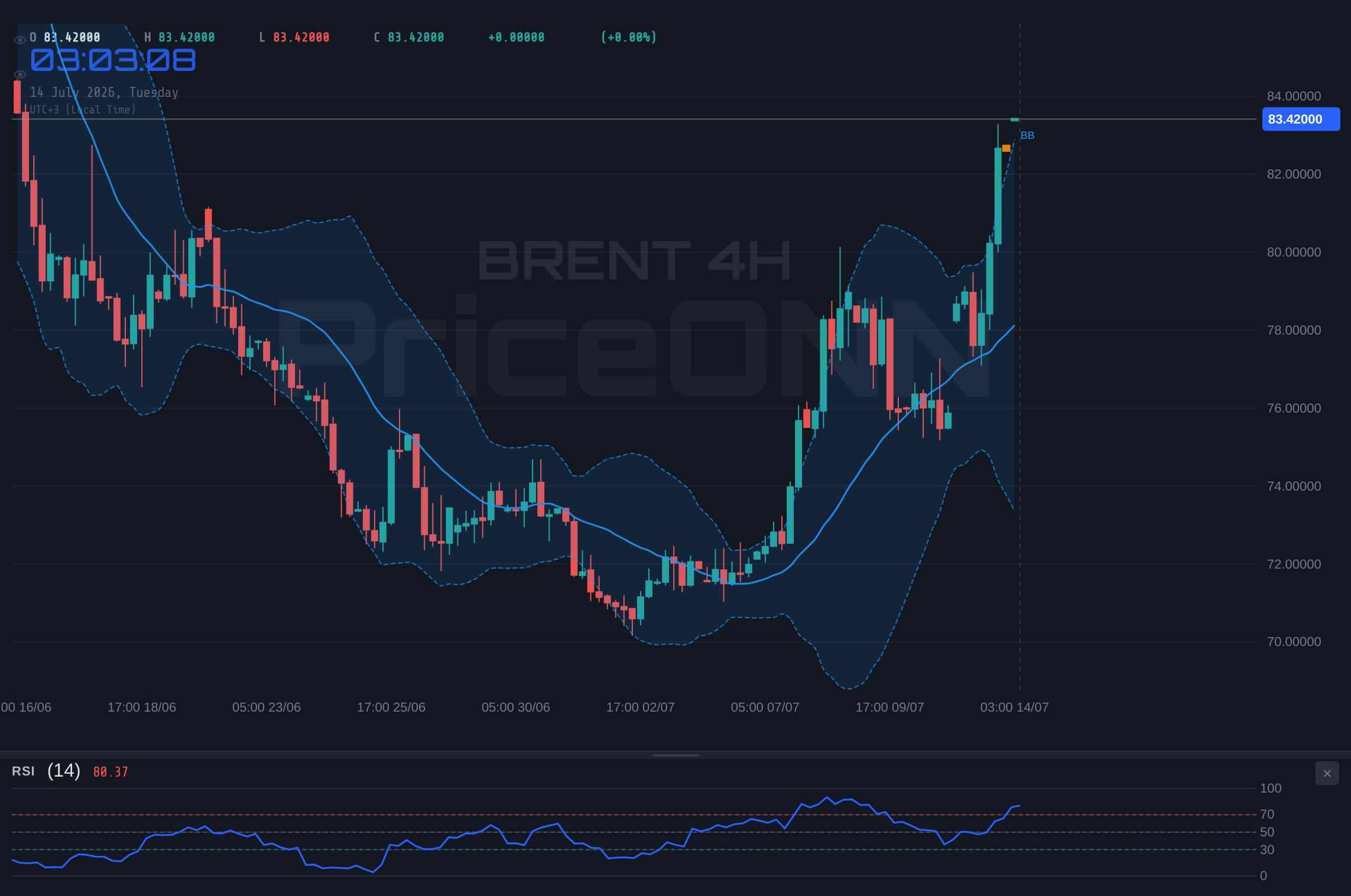Click the 82.00000 price axis label
The height and width of the screenshot is (896, 1351).
coord(1294,174)
